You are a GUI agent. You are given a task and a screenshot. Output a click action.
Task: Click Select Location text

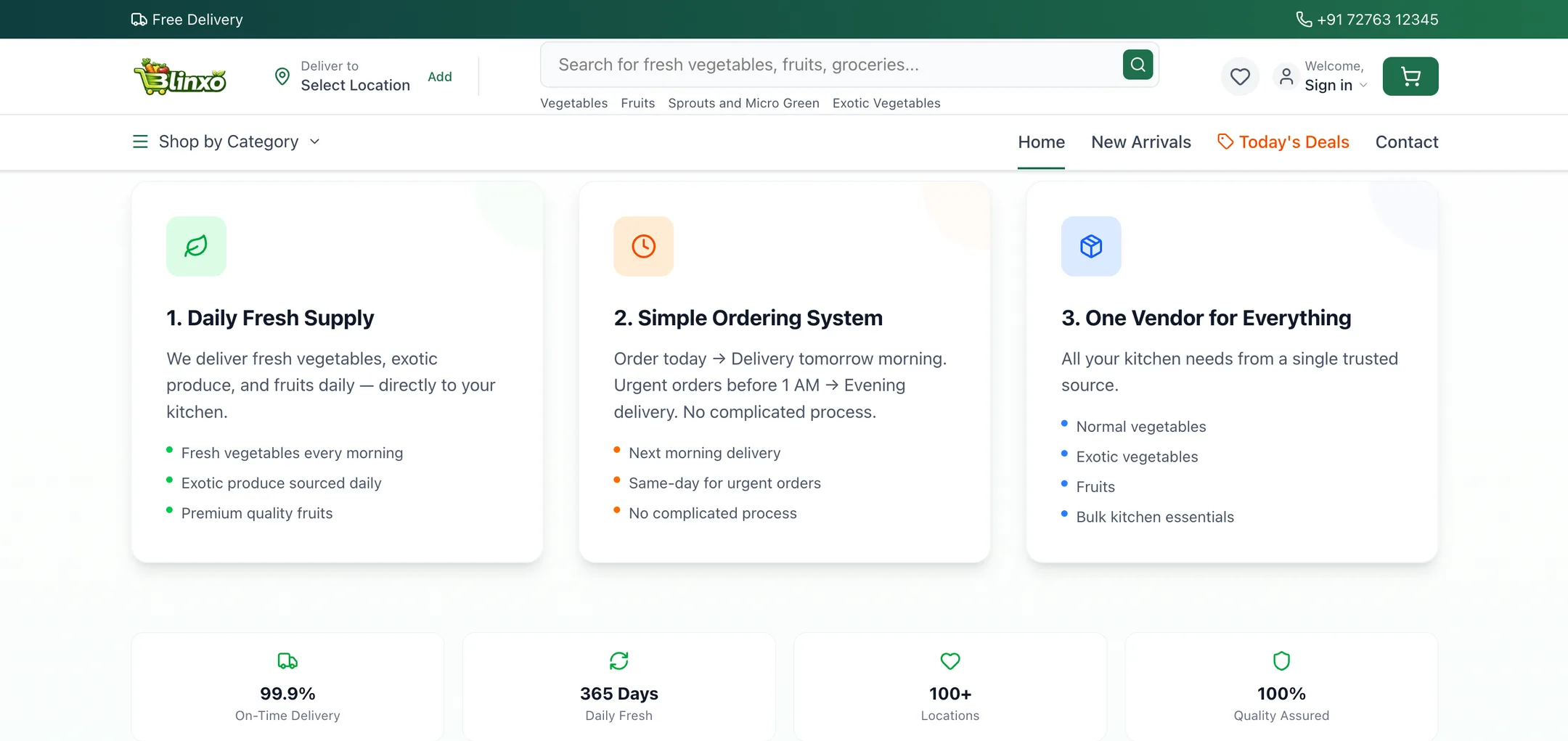coord(355,85)
